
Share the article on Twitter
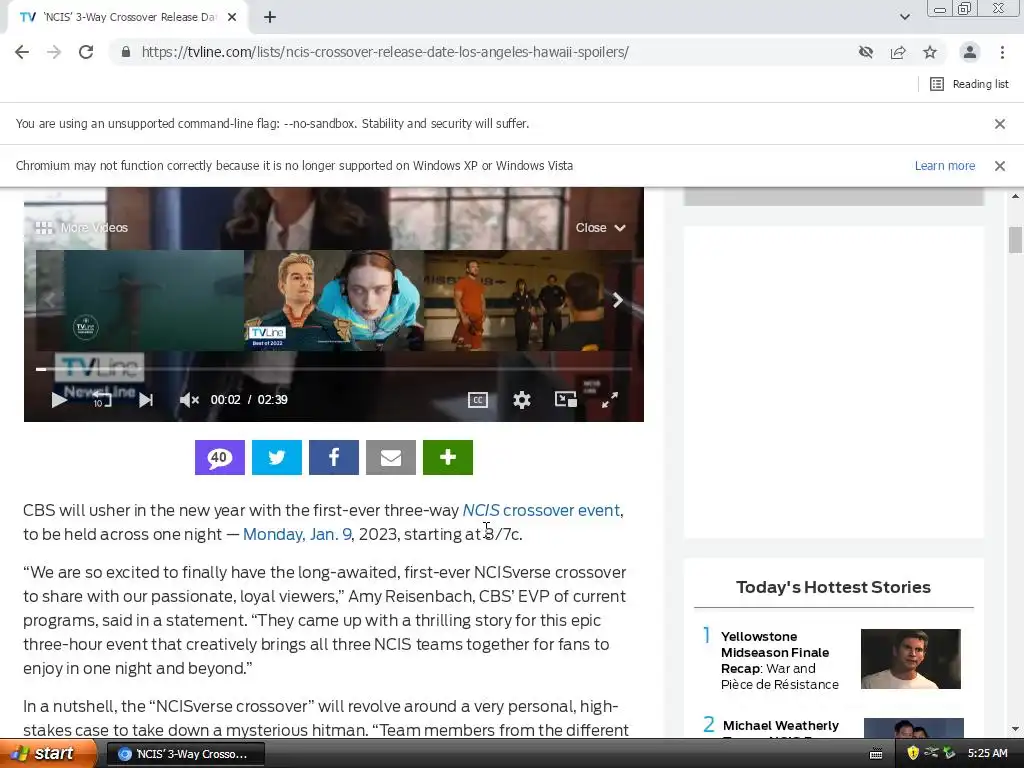click(x=277, y=457)
